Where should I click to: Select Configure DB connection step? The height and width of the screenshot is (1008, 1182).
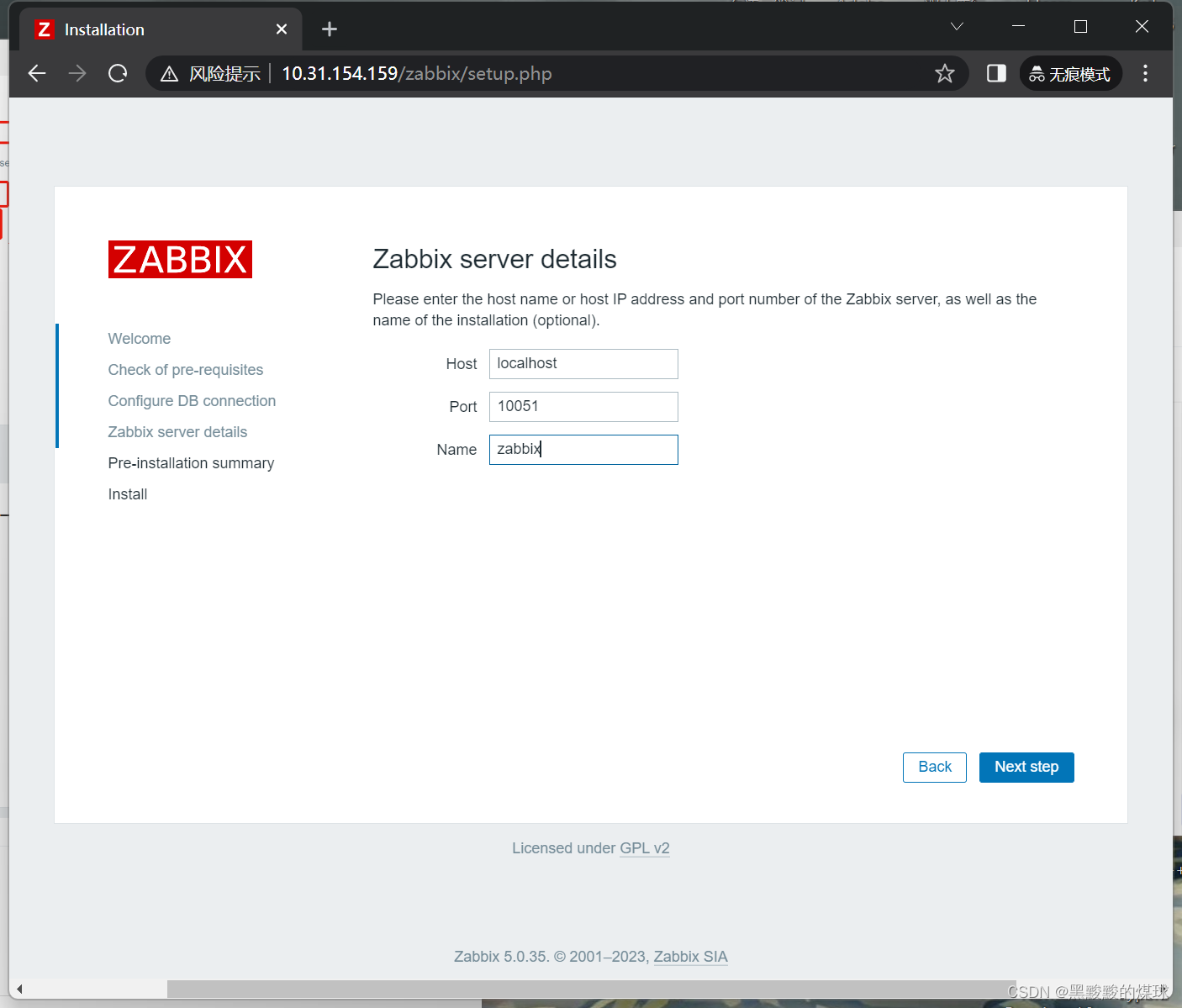point(192,401)
